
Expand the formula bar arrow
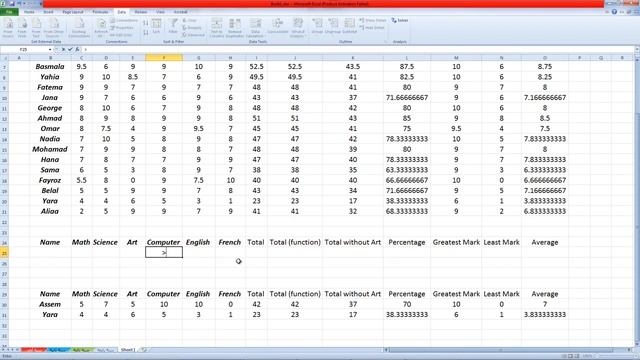(637, 49)
